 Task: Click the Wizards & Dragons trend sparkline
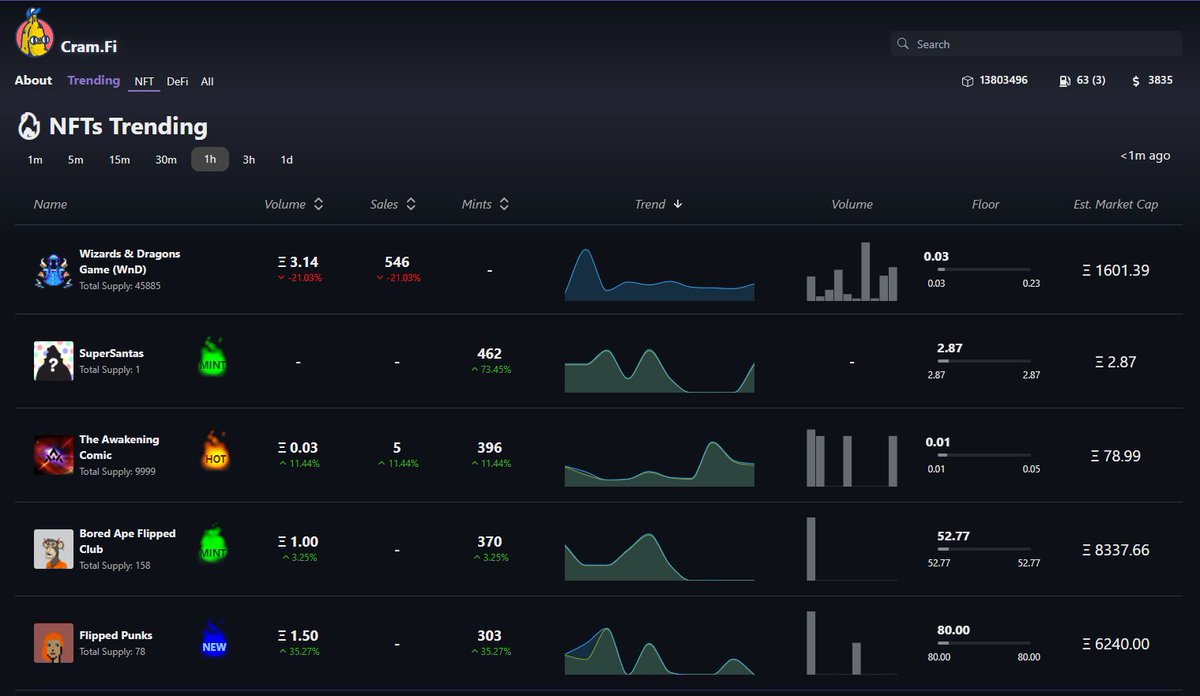[660, 274]
